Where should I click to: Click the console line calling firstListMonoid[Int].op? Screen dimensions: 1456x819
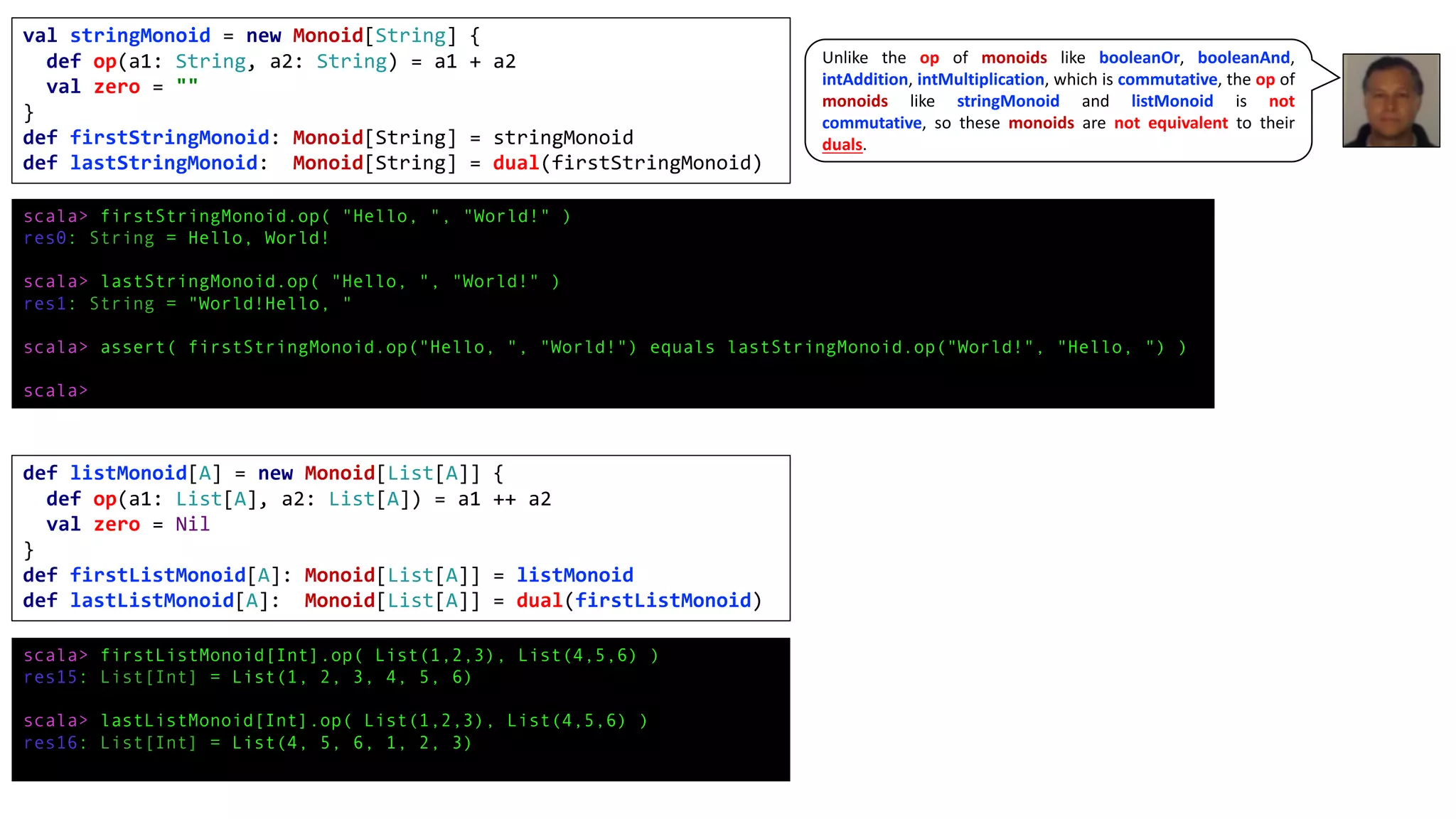click(x=341, y=655)
